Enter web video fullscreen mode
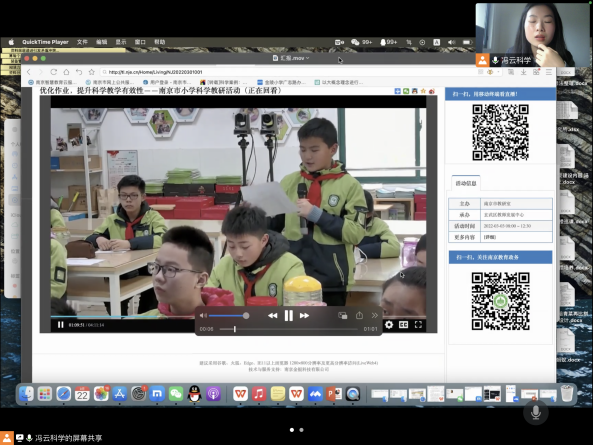 tap(418, 325)
